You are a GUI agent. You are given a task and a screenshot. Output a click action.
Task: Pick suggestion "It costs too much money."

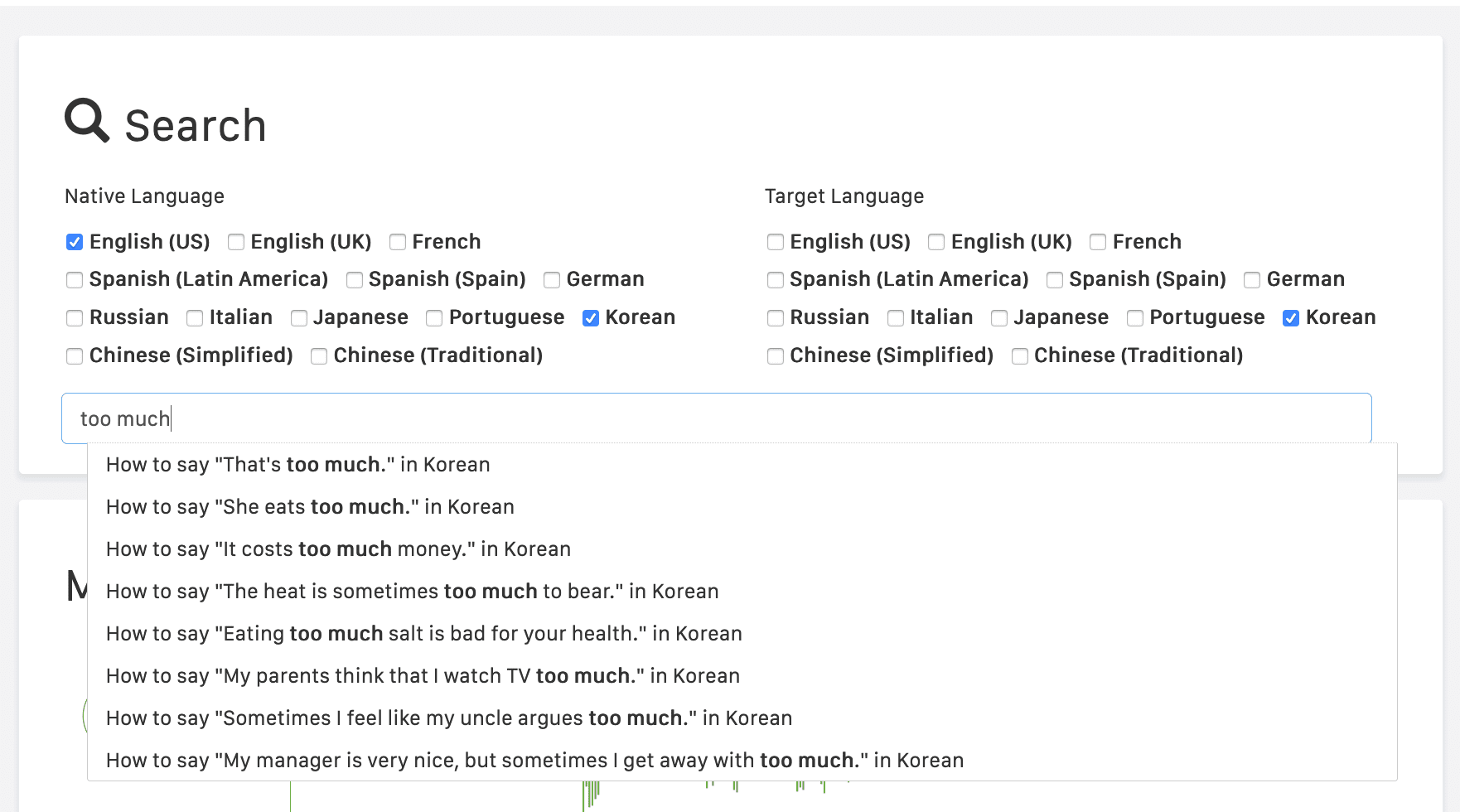tap(742, 549)
